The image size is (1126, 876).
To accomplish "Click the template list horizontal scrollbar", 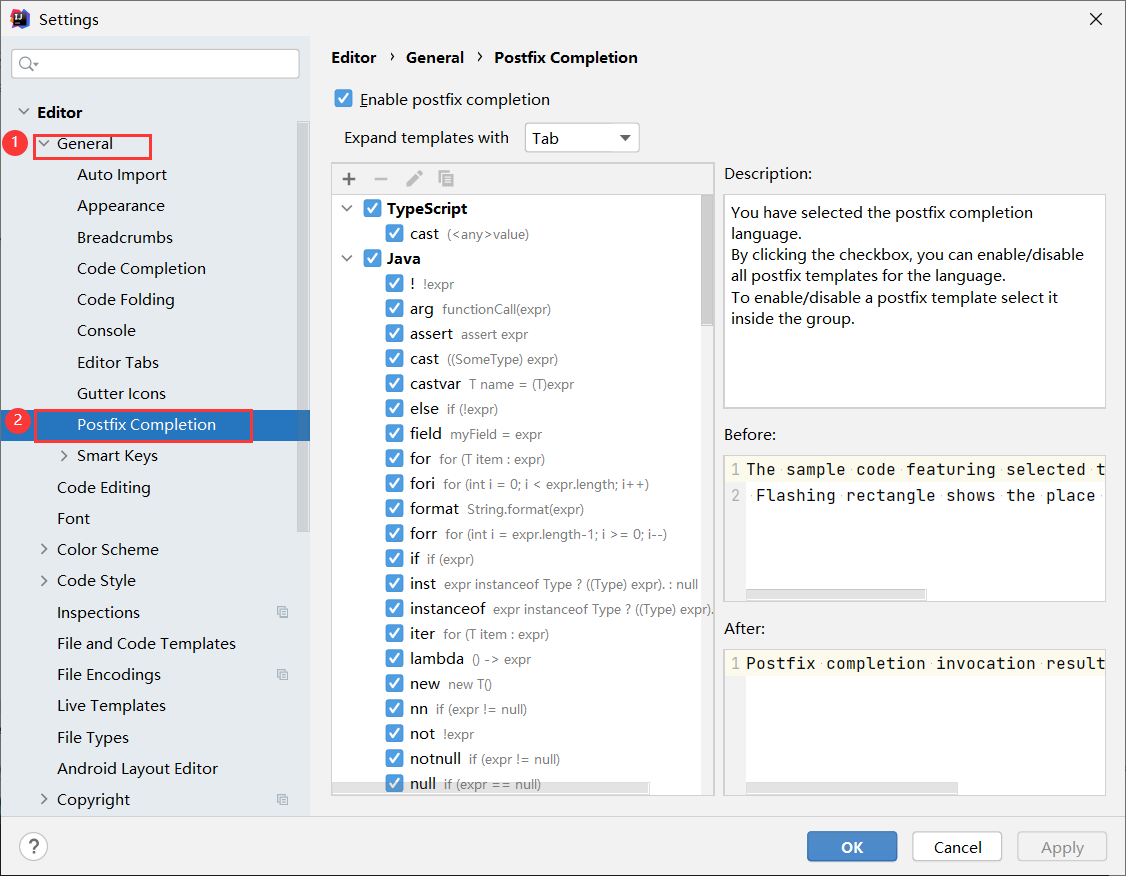I will pyautogui.click(x=490, y=788).
